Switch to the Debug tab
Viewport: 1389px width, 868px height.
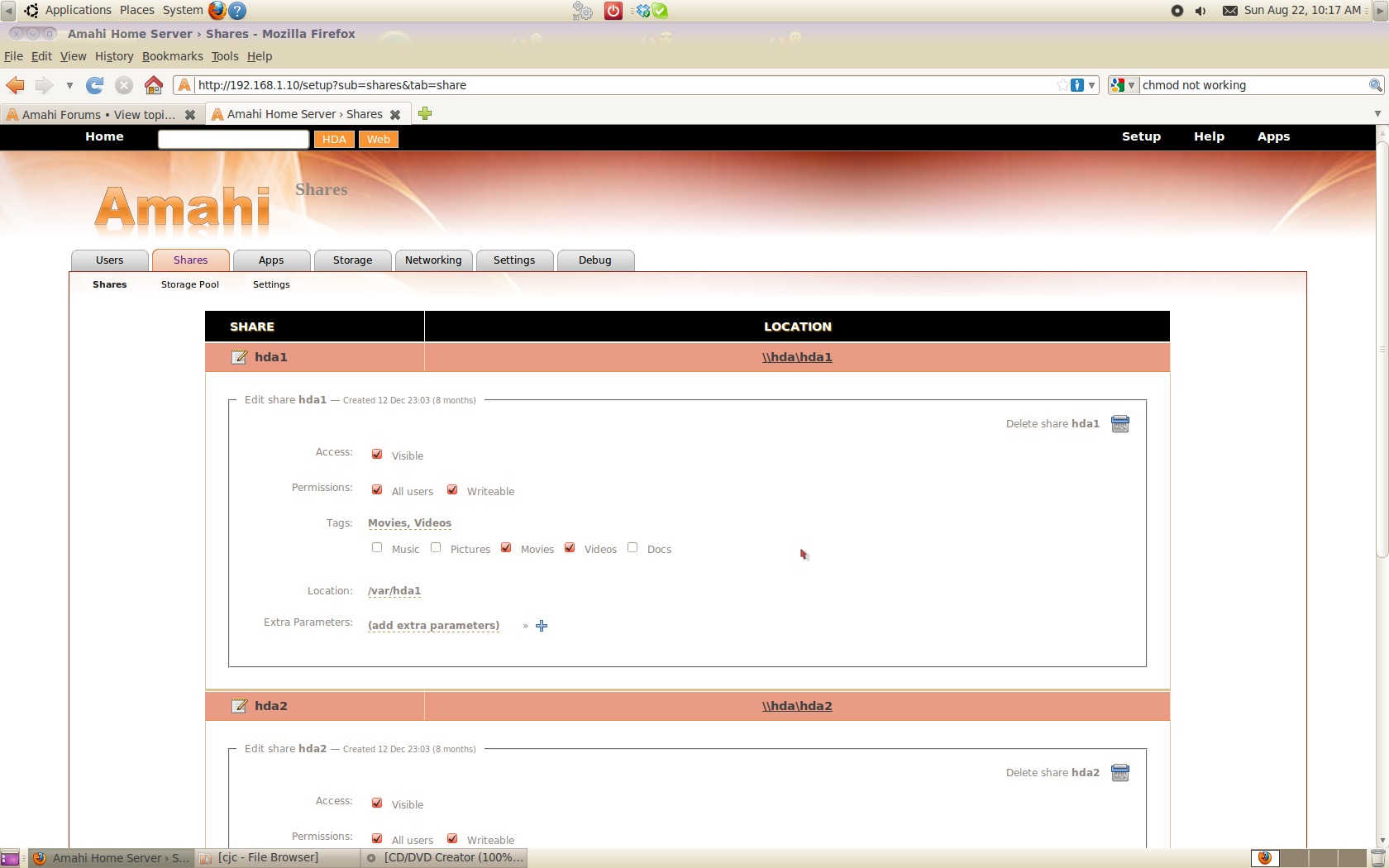pos(595,260)
